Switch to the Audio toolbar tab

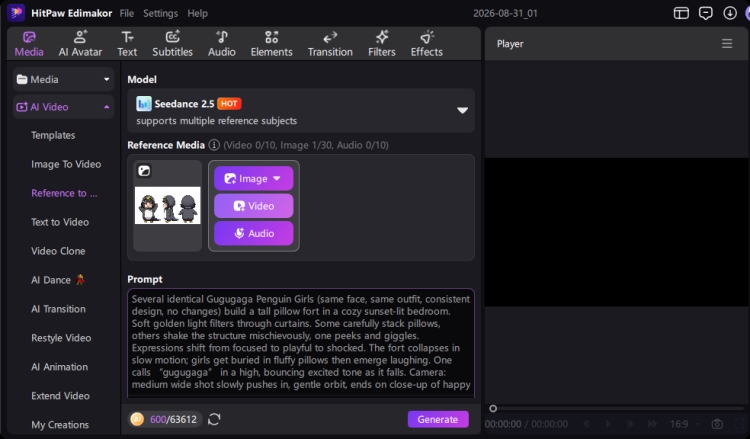[x=221, y=44]
